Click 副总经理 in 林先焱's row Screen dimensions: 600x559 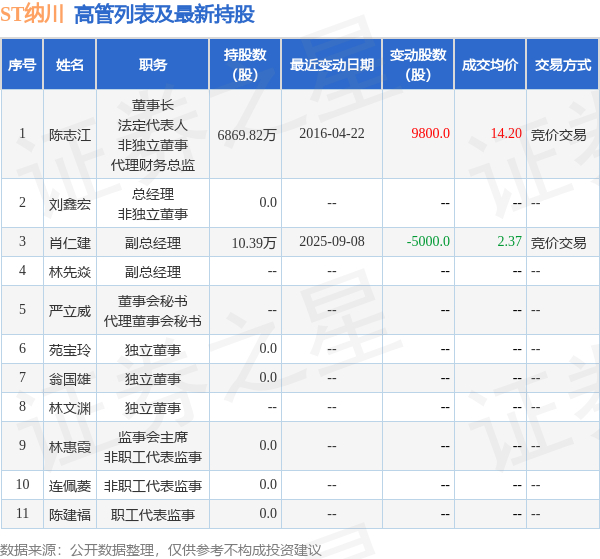coord(153,272)
